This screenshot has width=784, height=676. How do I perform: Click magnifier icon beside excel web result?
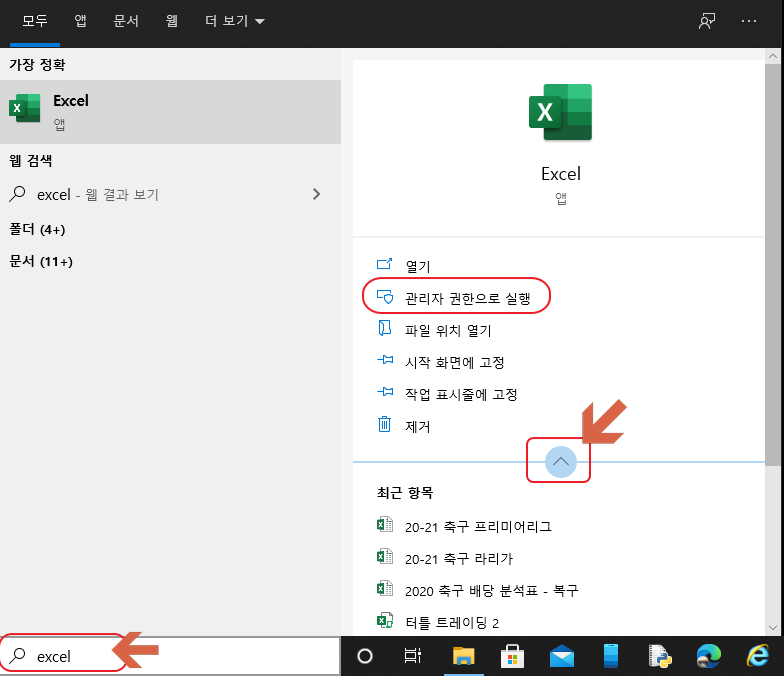(x=18, y=194)
